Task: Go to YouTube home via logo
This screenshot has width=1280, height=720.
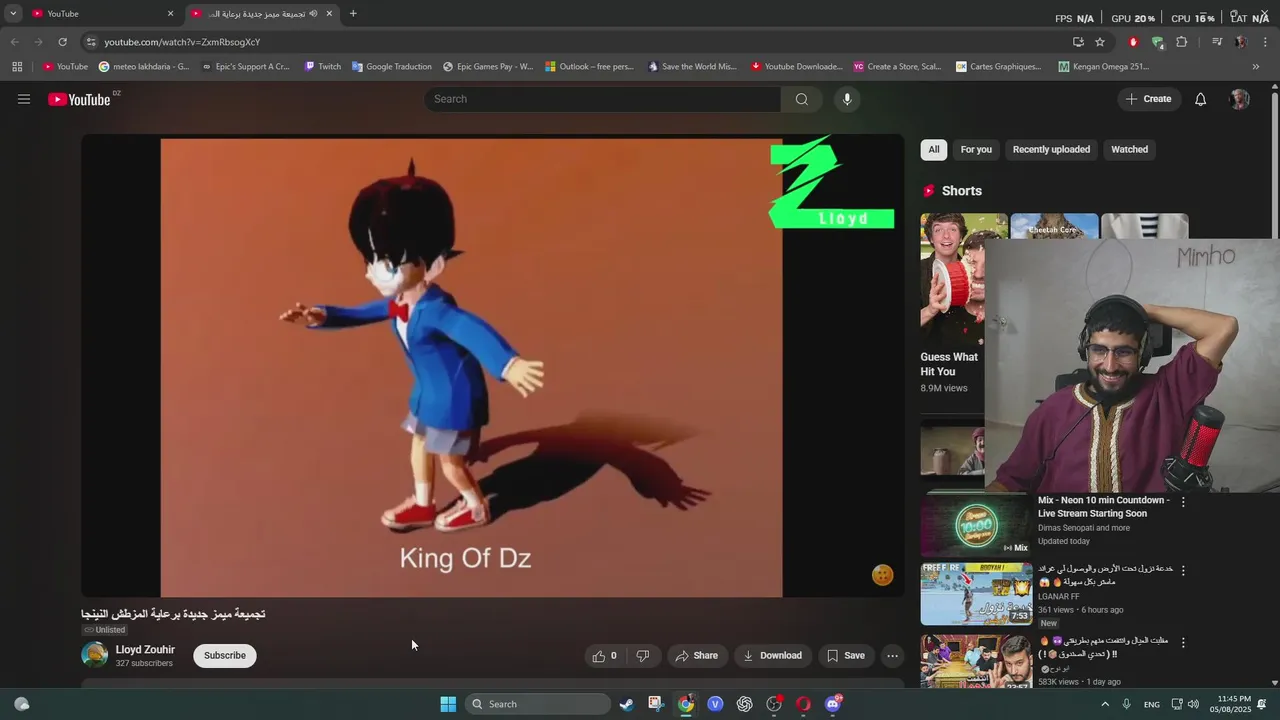Action: 79,99
